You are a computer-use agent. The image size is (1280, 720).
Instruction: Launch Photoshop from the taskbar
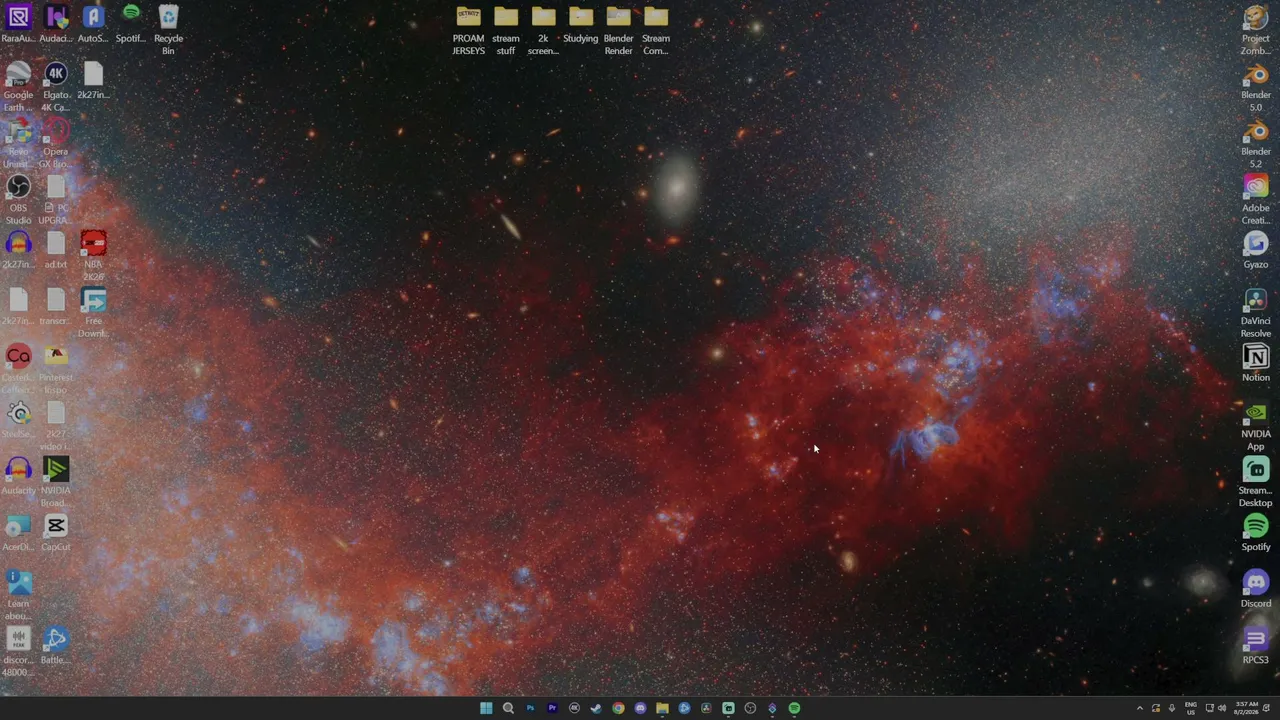point(530,708)
